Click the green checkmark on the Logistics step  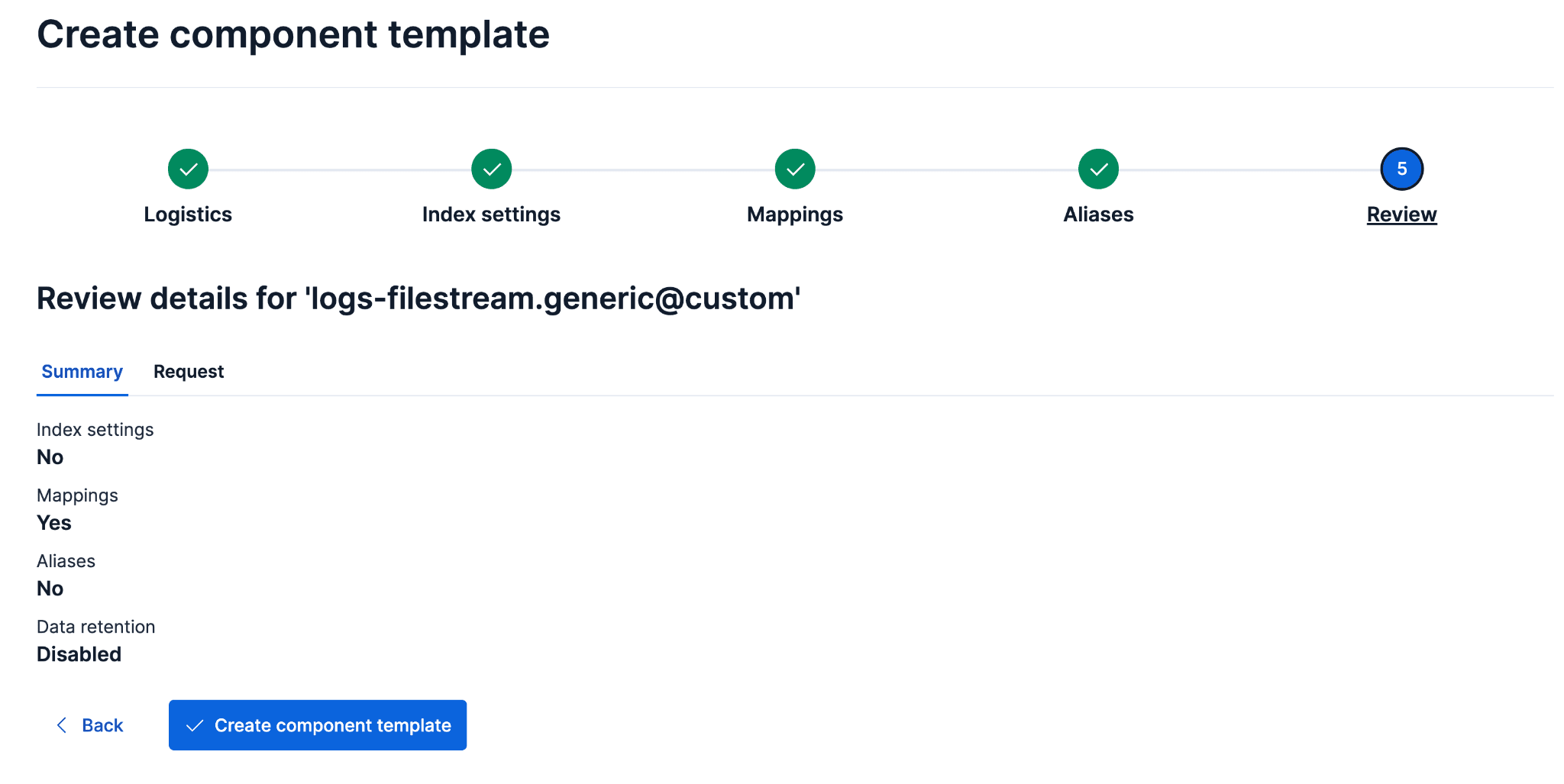coord(188,169)
